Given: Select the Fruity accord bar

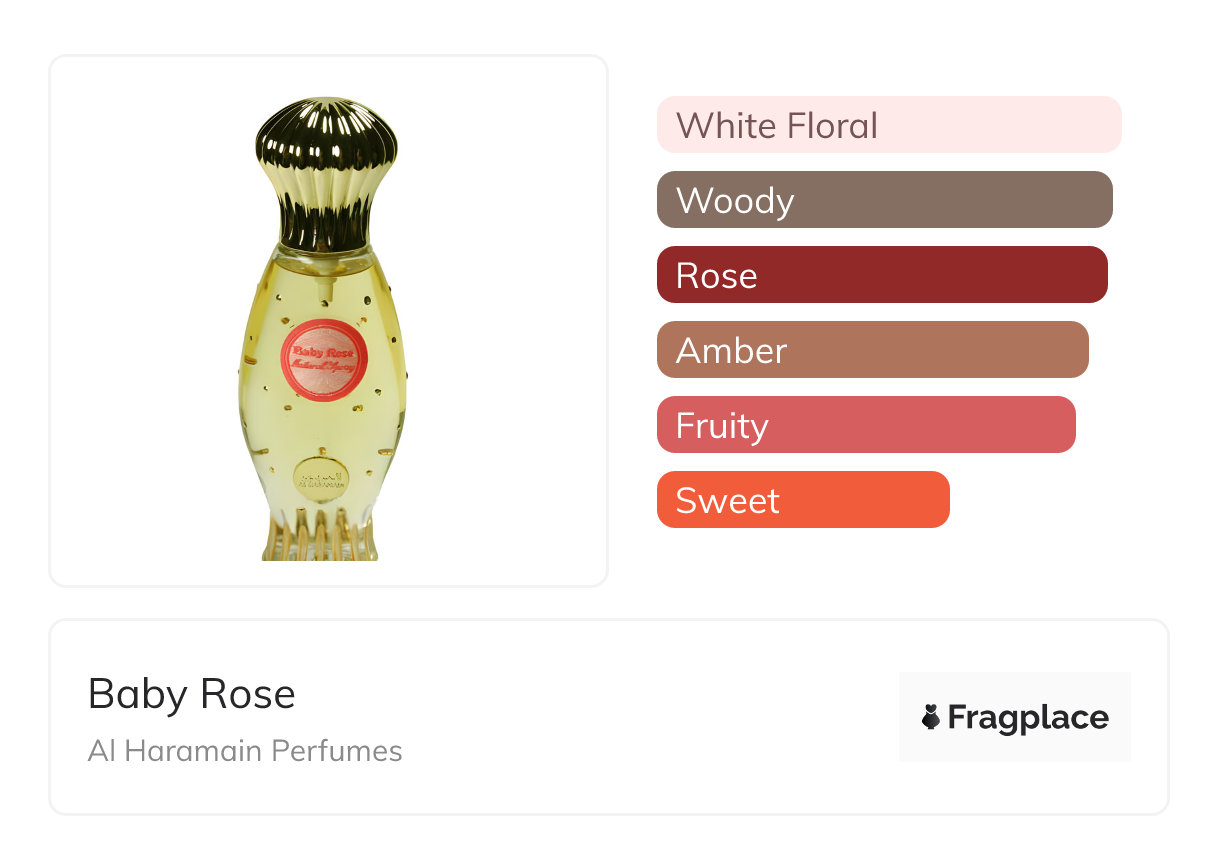Looking at the screenshot, I should coord(866,425).
